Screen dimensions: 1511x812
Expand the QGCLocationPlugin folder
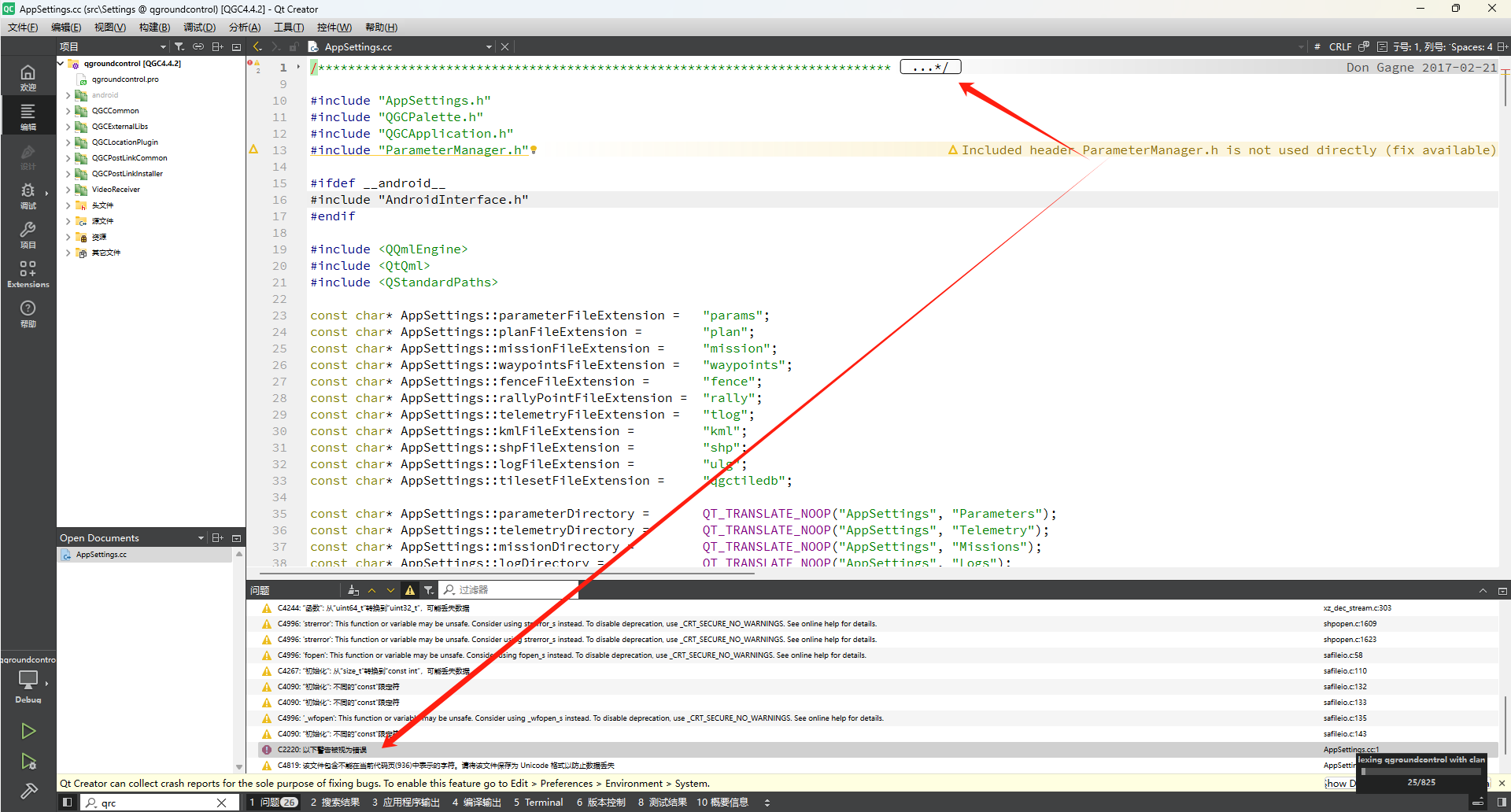68,142
